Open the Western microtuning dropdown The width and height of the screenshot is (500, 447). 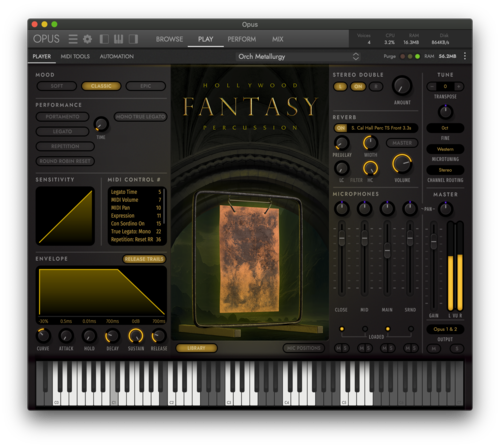point(445,149)
